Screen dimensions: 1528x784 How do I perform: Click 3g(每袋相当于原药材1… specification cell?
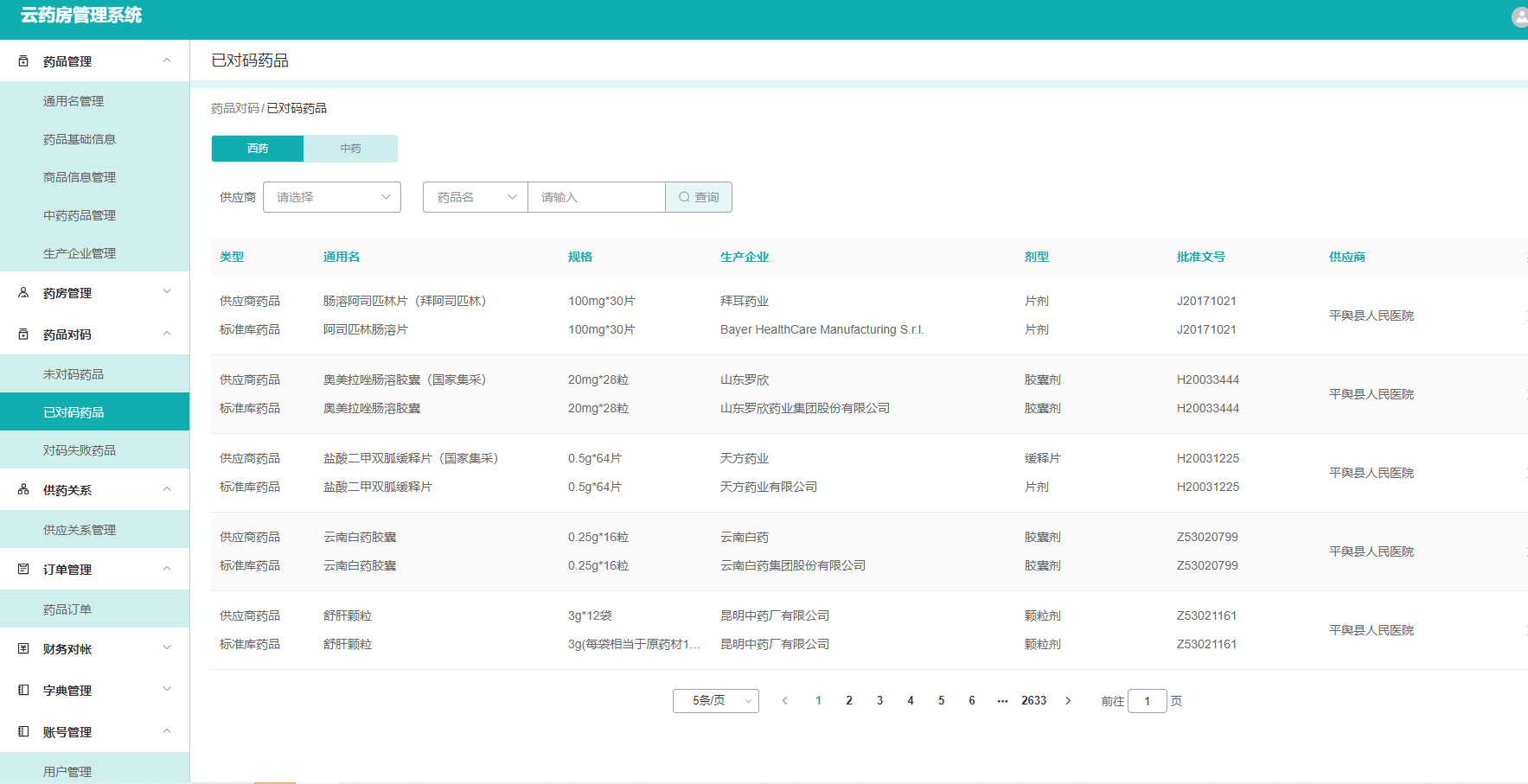634,644
